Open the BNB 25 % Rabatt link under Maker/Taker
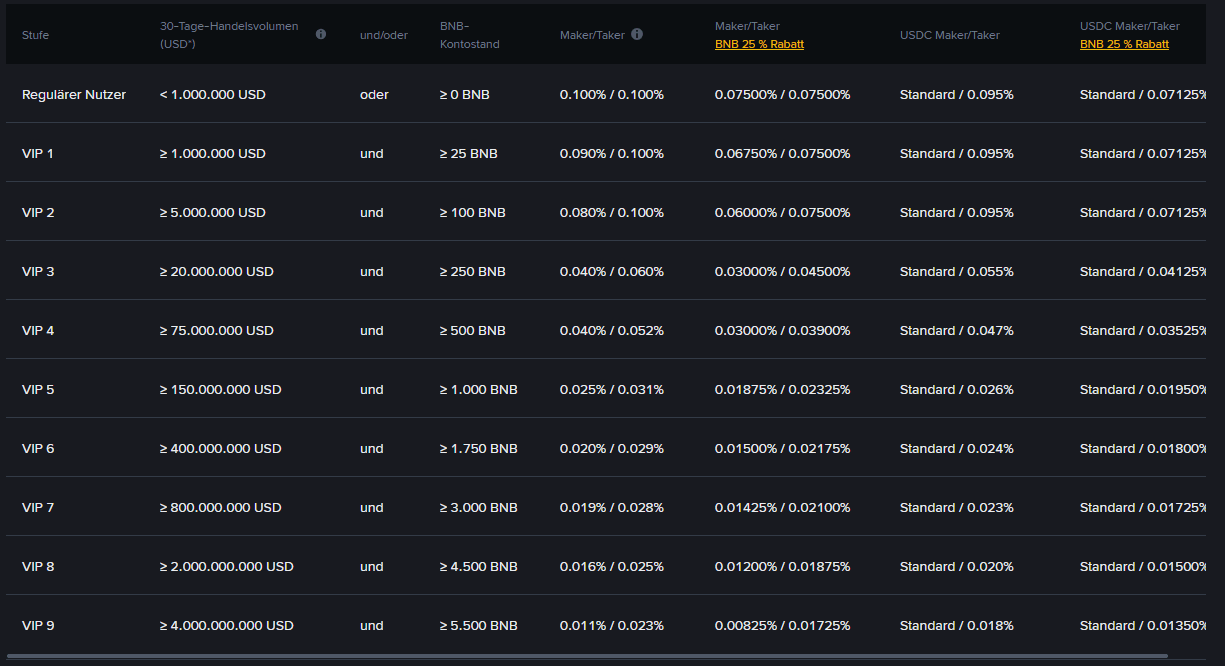 (x=759, y=43)
